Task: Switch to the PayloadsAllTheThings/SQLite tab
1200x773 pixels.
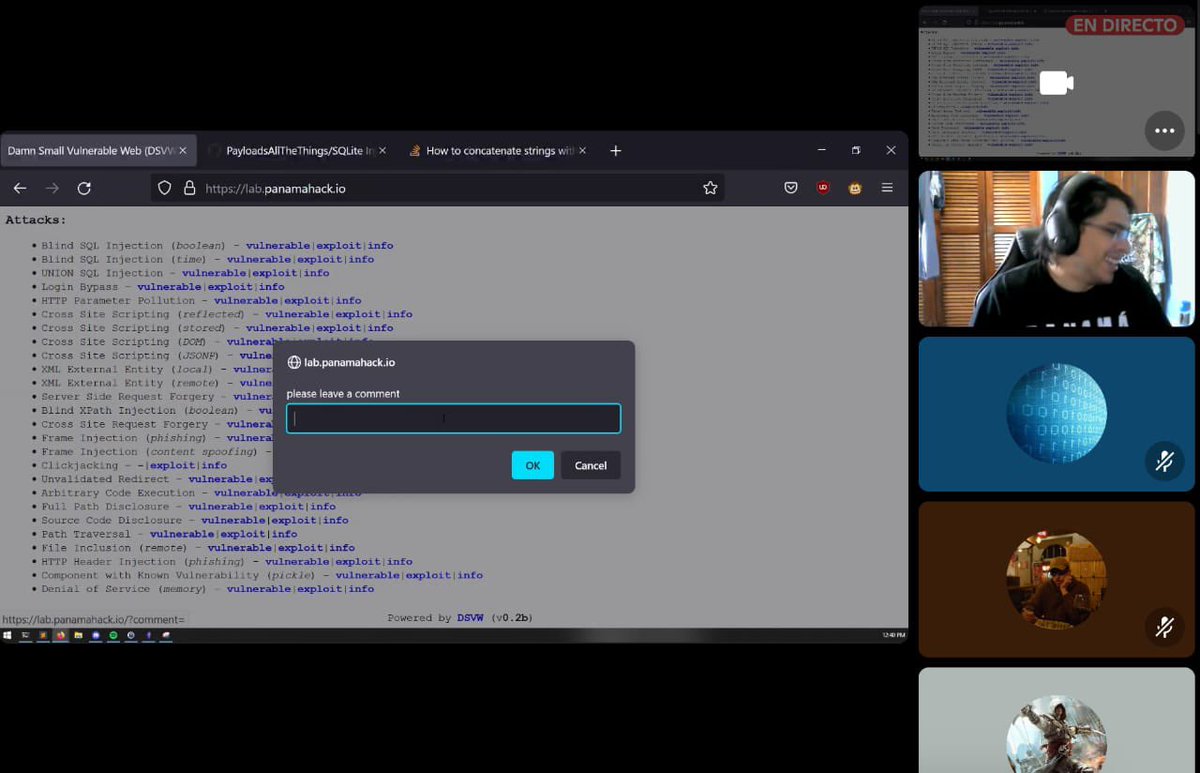Action: pyautogui.click(x=300, y=151)
